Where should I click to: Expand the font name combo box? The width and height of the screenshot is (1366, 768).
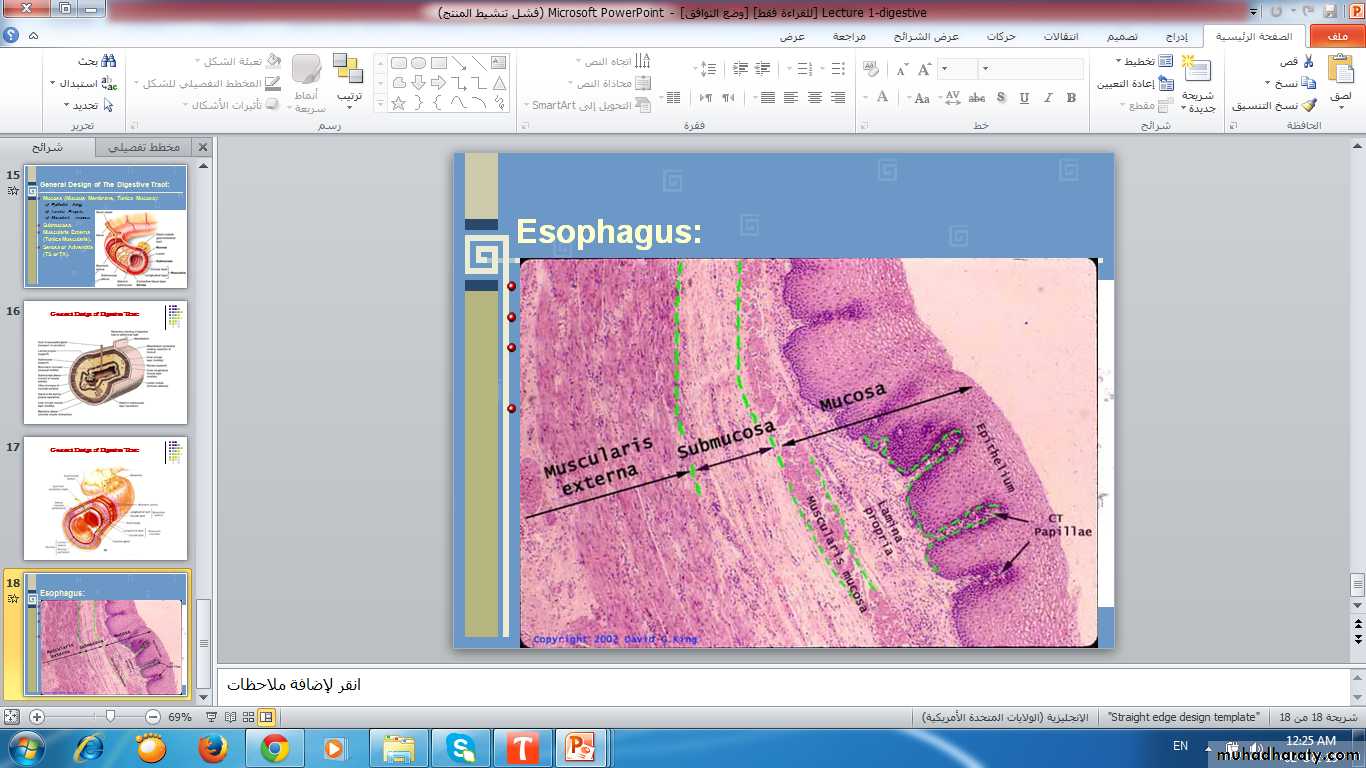click(x=985, y=69)
